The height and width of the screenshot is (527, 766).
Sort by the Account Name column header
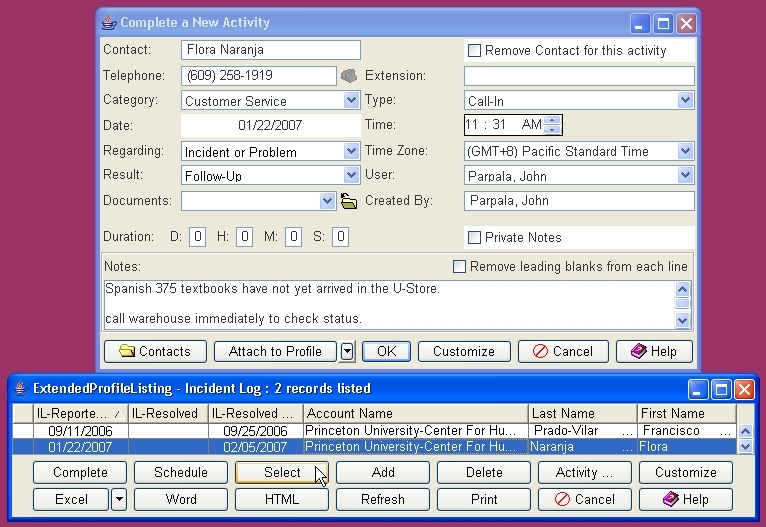pos(416,414)
